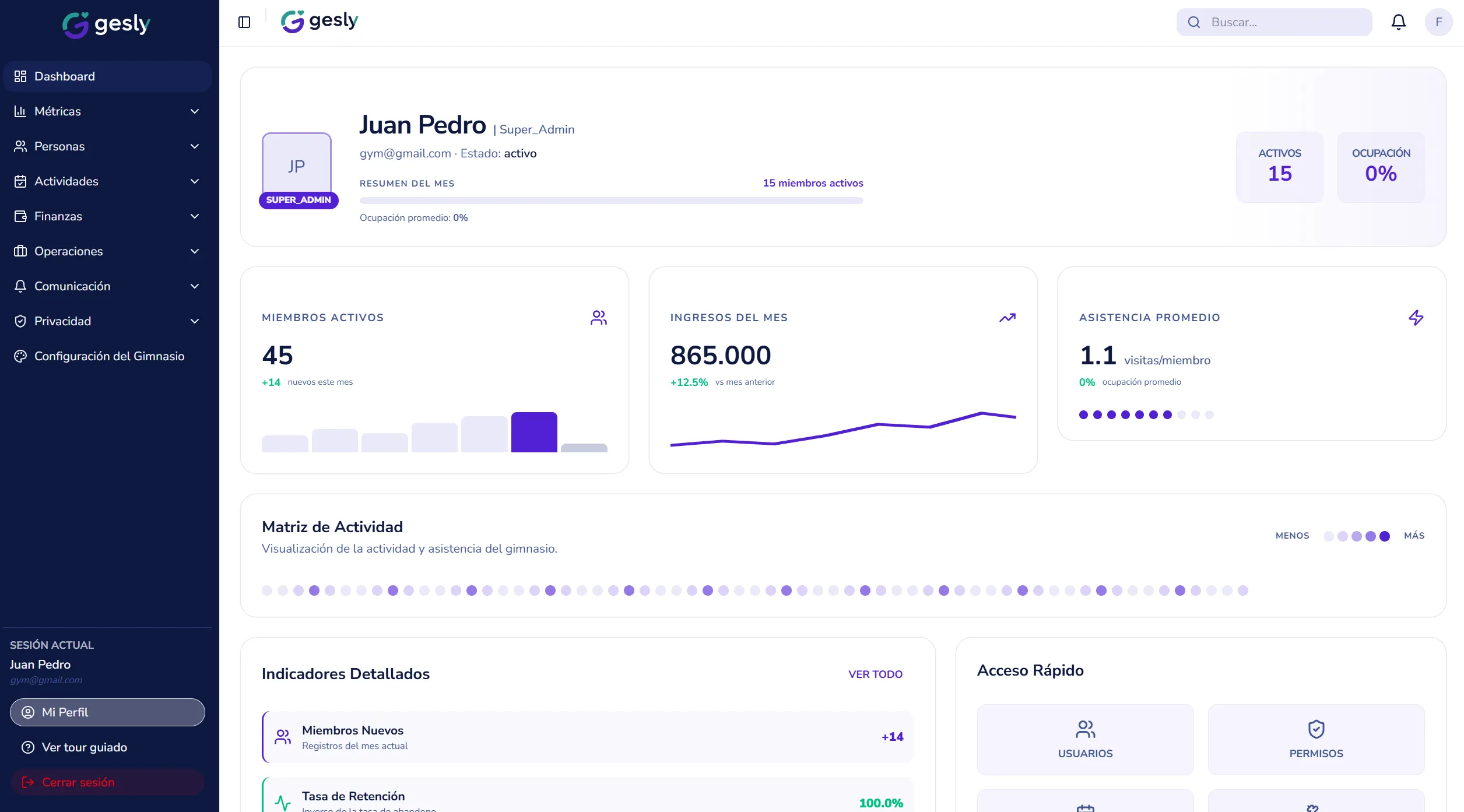The height and width of the screenshot is (812, 1464).
Task: Click the Privacidad shield icon
Action: tap(20, 321)
